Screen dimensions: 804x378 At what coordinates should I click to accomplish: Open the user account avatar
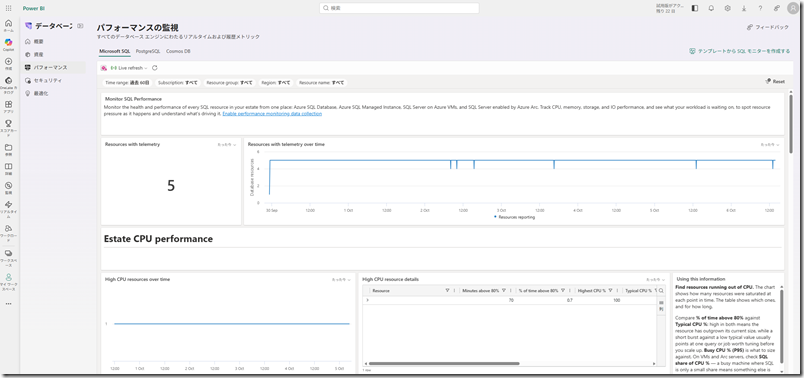[793, 8]
